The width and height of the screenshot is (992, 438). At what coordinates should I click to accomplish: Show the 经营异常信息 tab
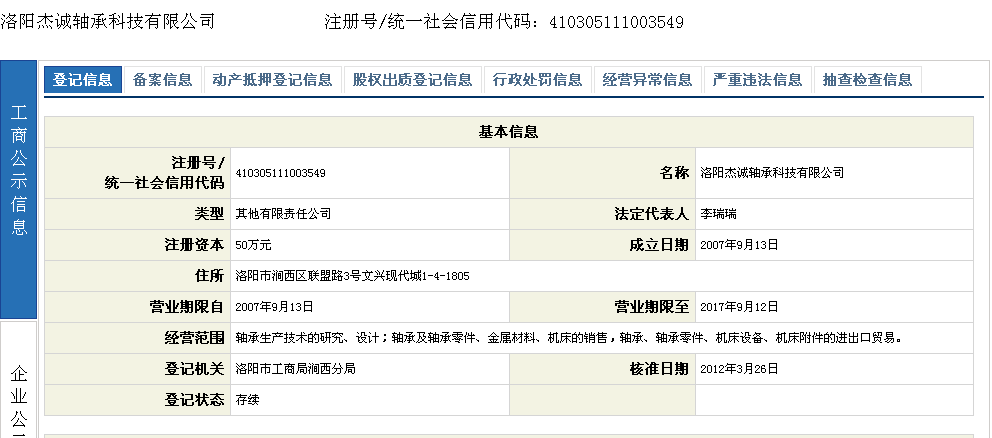point(648,80)
